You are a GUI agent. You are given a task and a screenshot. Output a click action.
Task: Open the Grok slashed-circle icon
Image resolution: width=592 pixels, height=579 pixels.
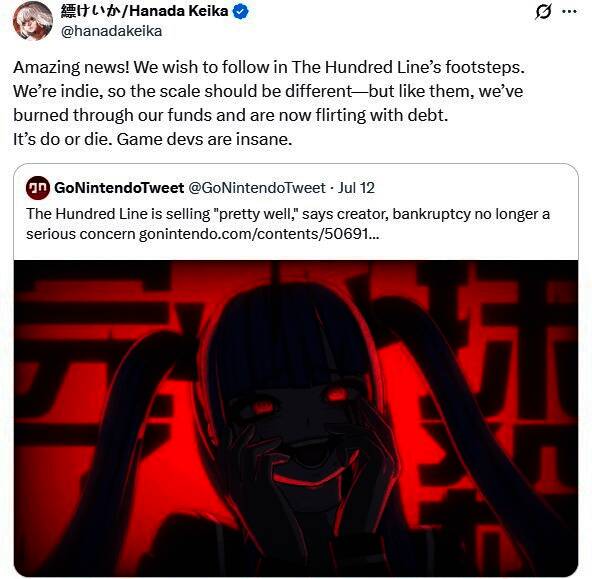pyautogui.click(x=543, y=12)
